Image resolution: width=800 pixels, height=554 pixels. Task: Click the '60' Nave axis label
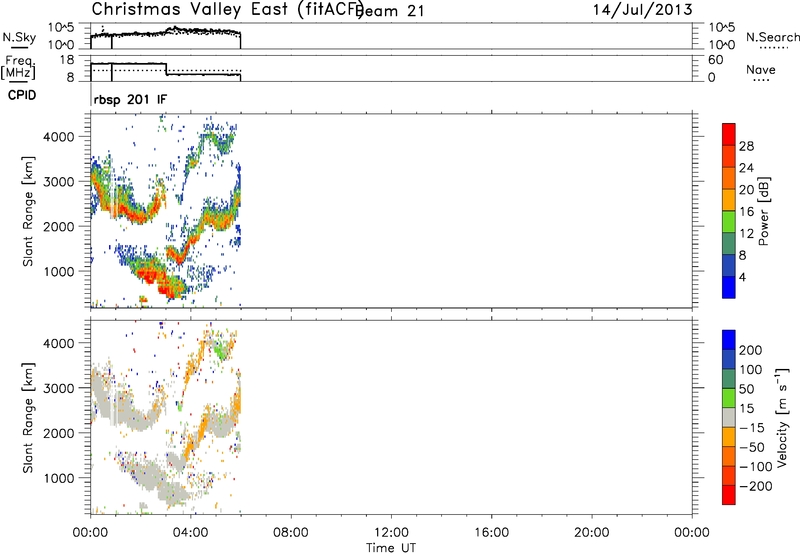pos(716,60)
